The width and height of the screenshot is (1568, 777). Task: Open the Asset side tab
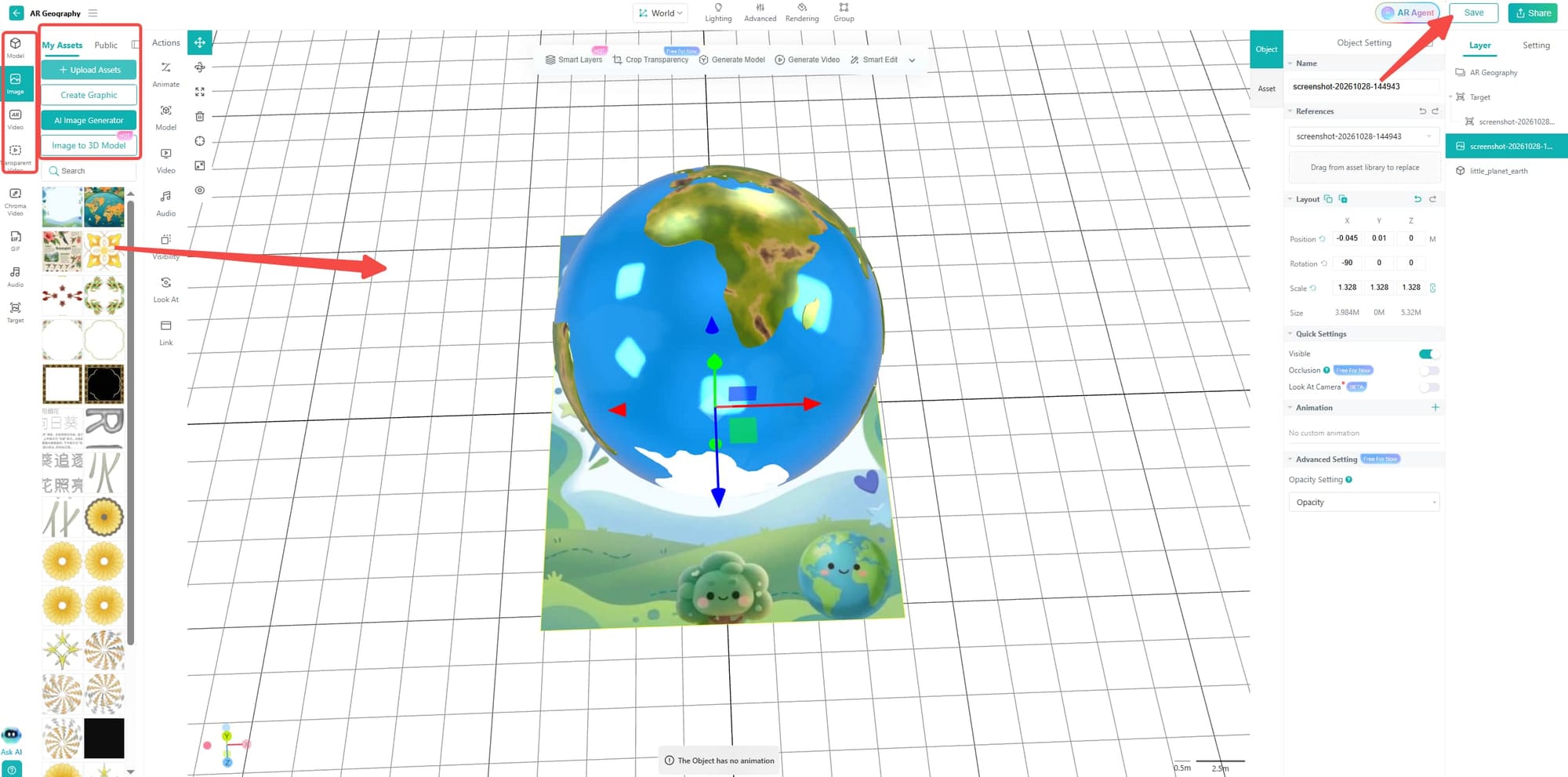(1266, 89)
